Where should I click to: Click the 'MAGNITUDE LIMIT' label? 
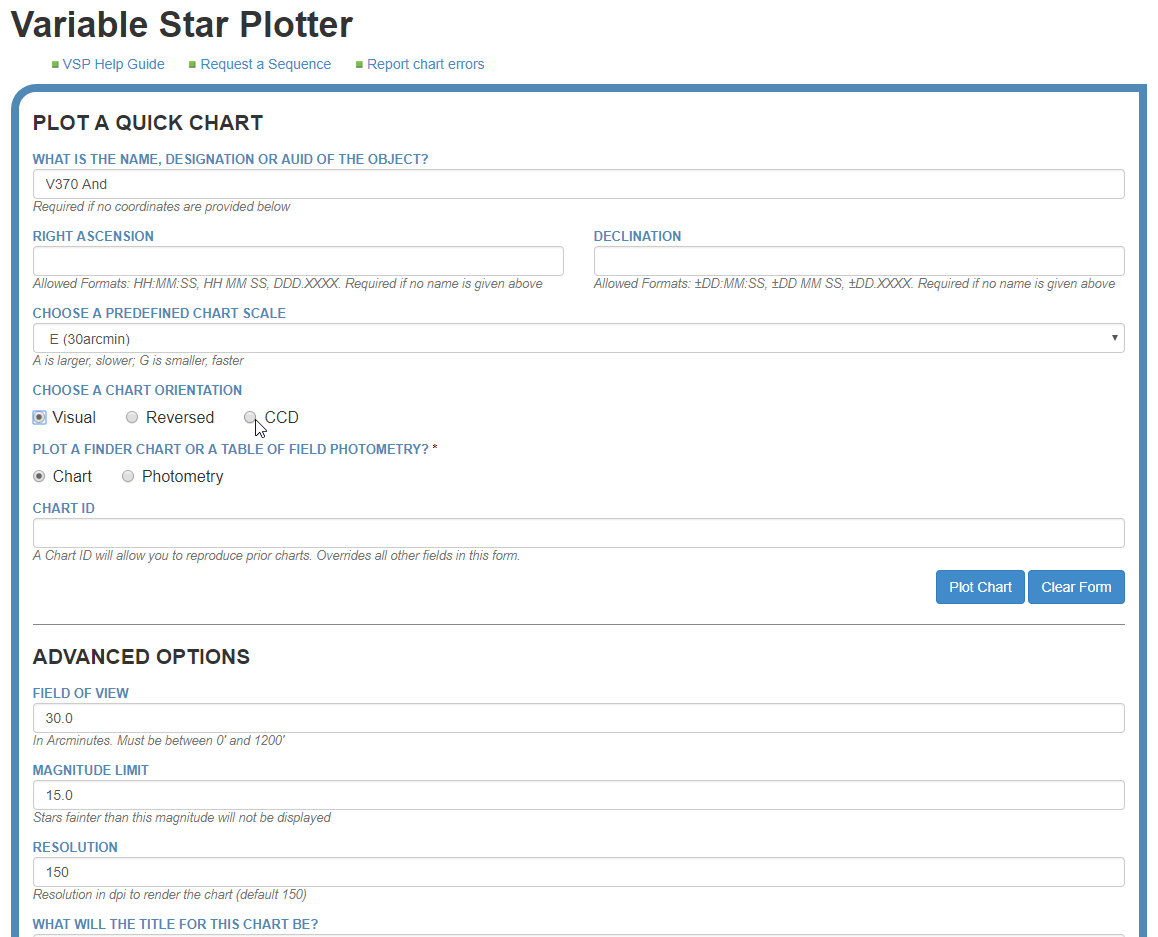pyautogui.click(x=91, y=770)
